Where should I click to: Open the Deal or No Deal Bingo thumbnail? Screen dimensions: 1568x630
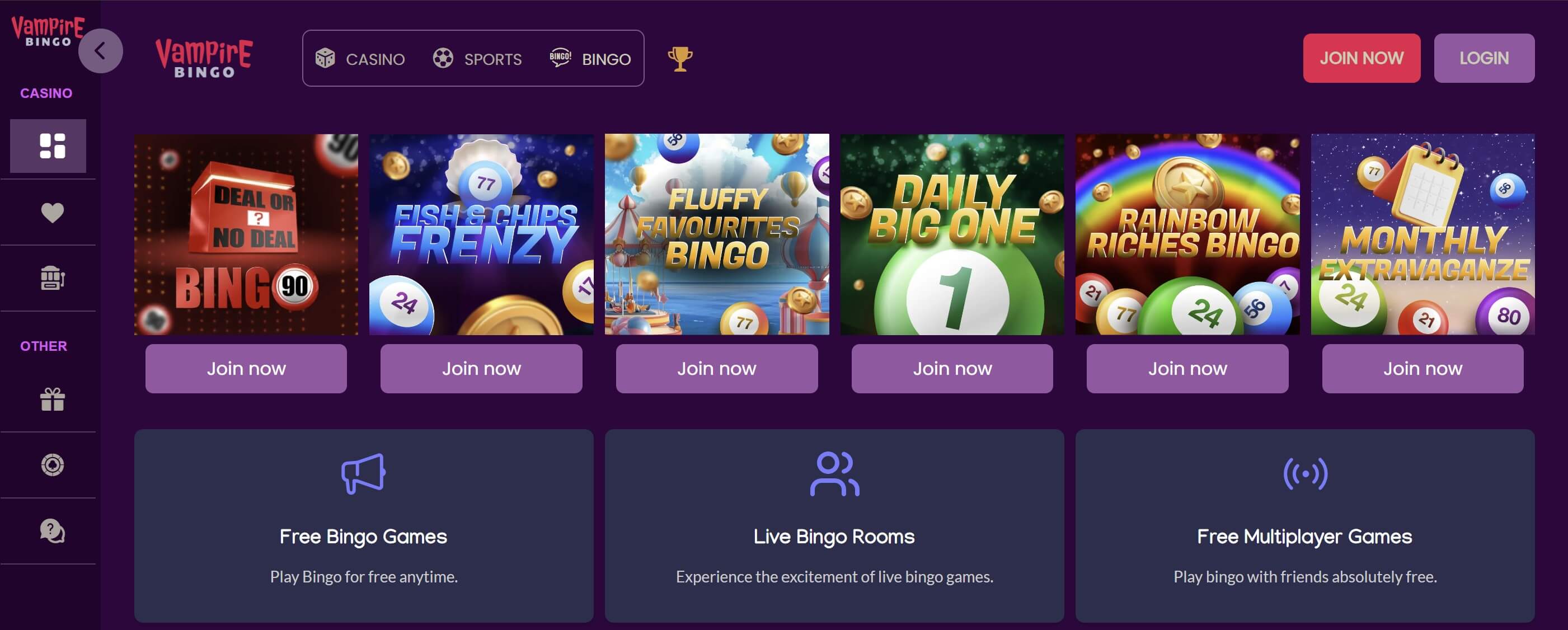[x=246, y=234]
